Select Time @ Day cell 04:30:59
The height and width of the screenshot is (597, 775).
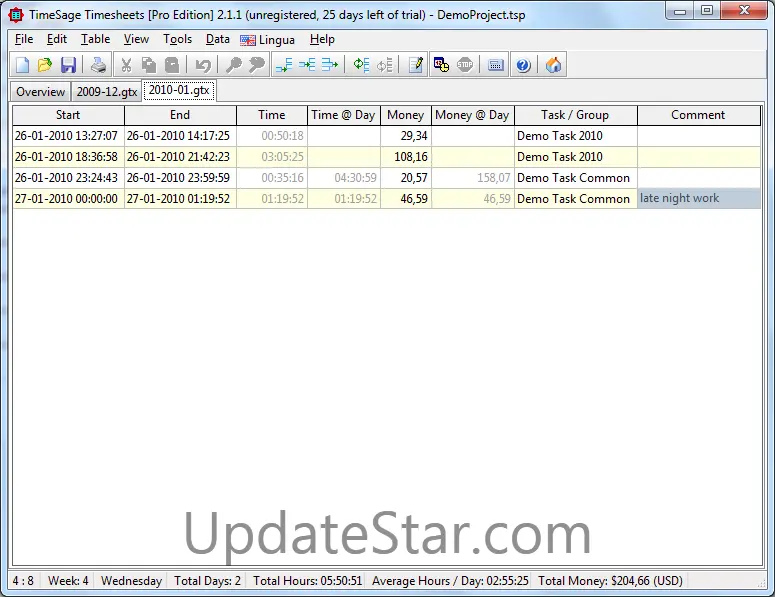pos(344,178)
